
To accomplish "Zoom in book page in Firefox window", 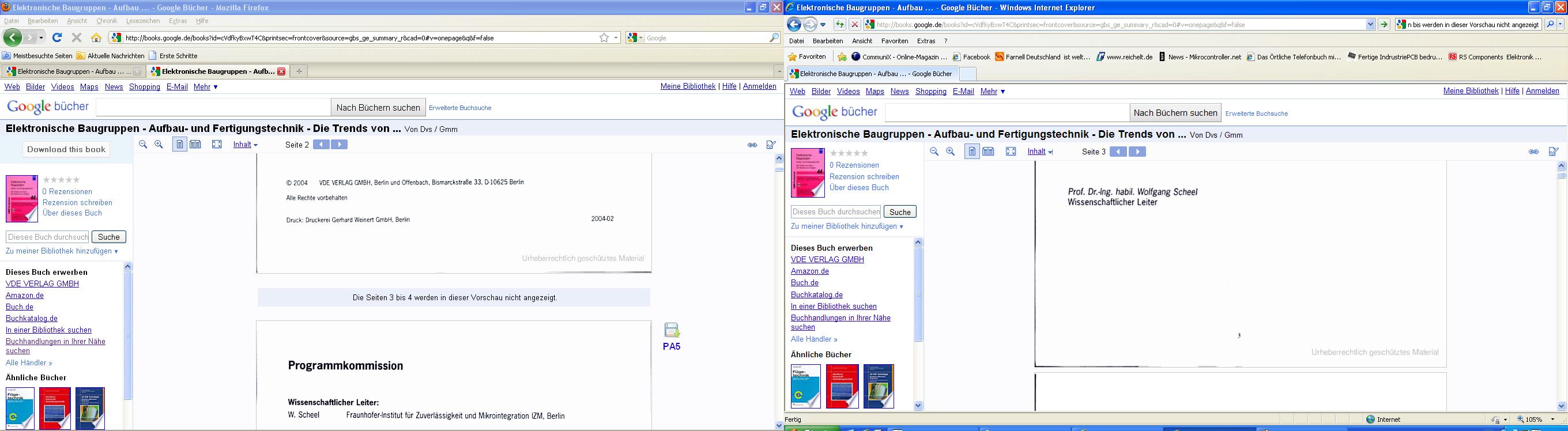I will point(159,144).
